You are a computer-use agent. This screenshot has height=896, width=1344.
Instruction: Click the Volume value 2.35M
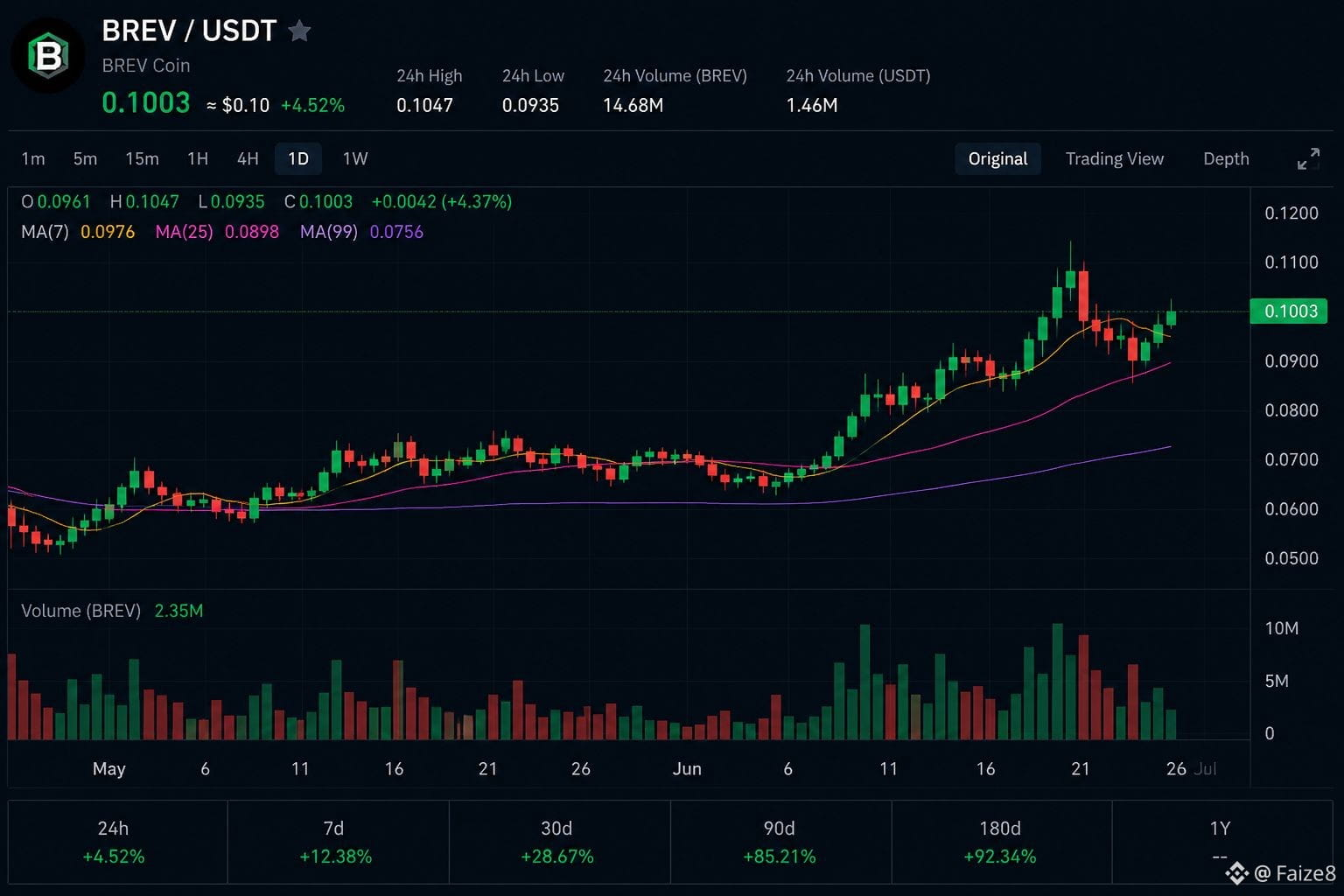click(178, 611)
